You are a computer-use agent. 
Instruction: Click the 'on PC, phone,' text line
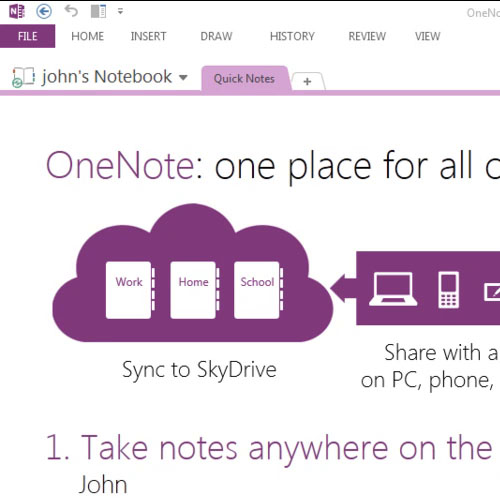point(427,380)
